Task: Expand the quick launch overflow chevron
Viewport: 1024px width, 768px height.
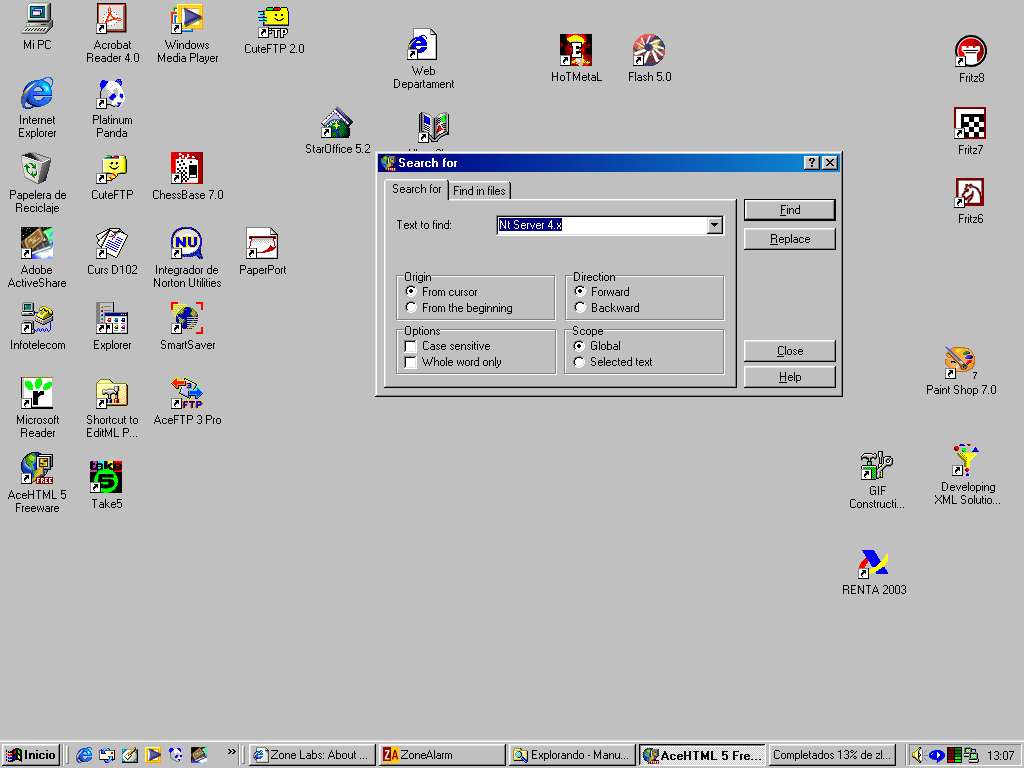Action: (x=232, y=752)
